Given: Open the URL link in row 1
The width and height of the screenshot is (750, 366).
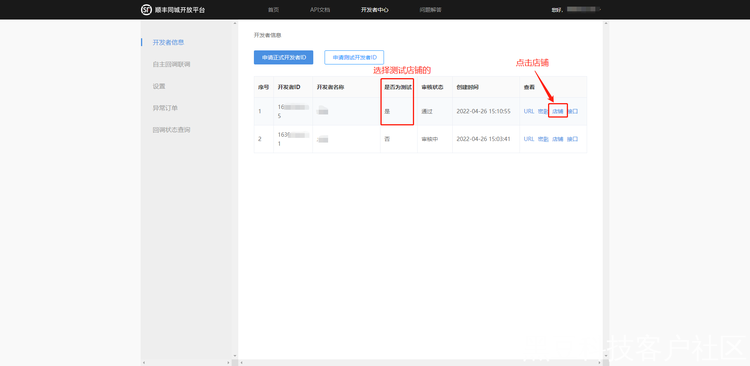Looking at the screenshot, I should (529, 111).
